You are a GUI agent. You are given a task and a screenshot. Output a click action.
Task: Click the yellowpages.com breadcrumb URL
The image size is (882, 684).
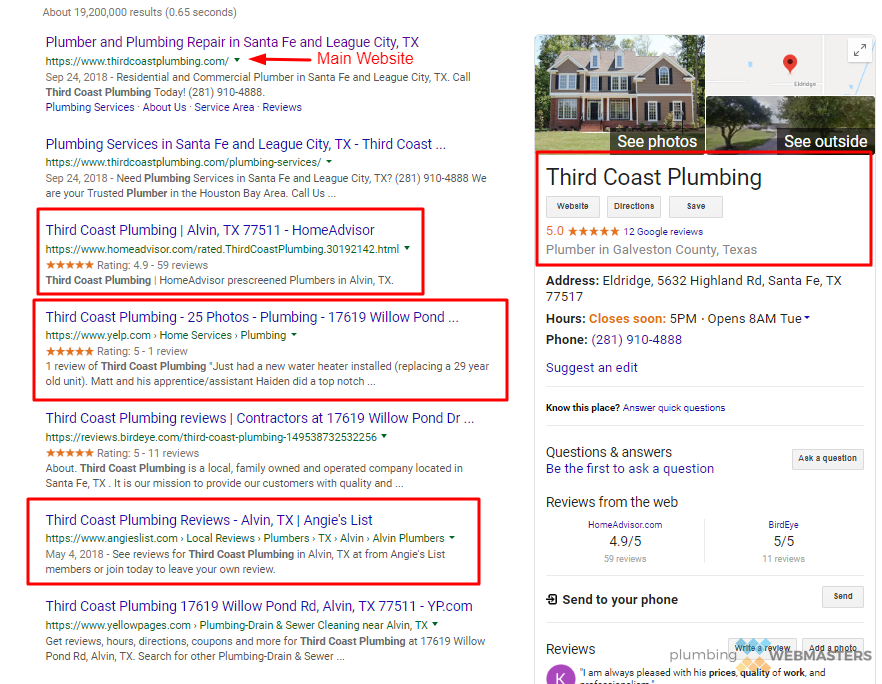coord(236,625)
